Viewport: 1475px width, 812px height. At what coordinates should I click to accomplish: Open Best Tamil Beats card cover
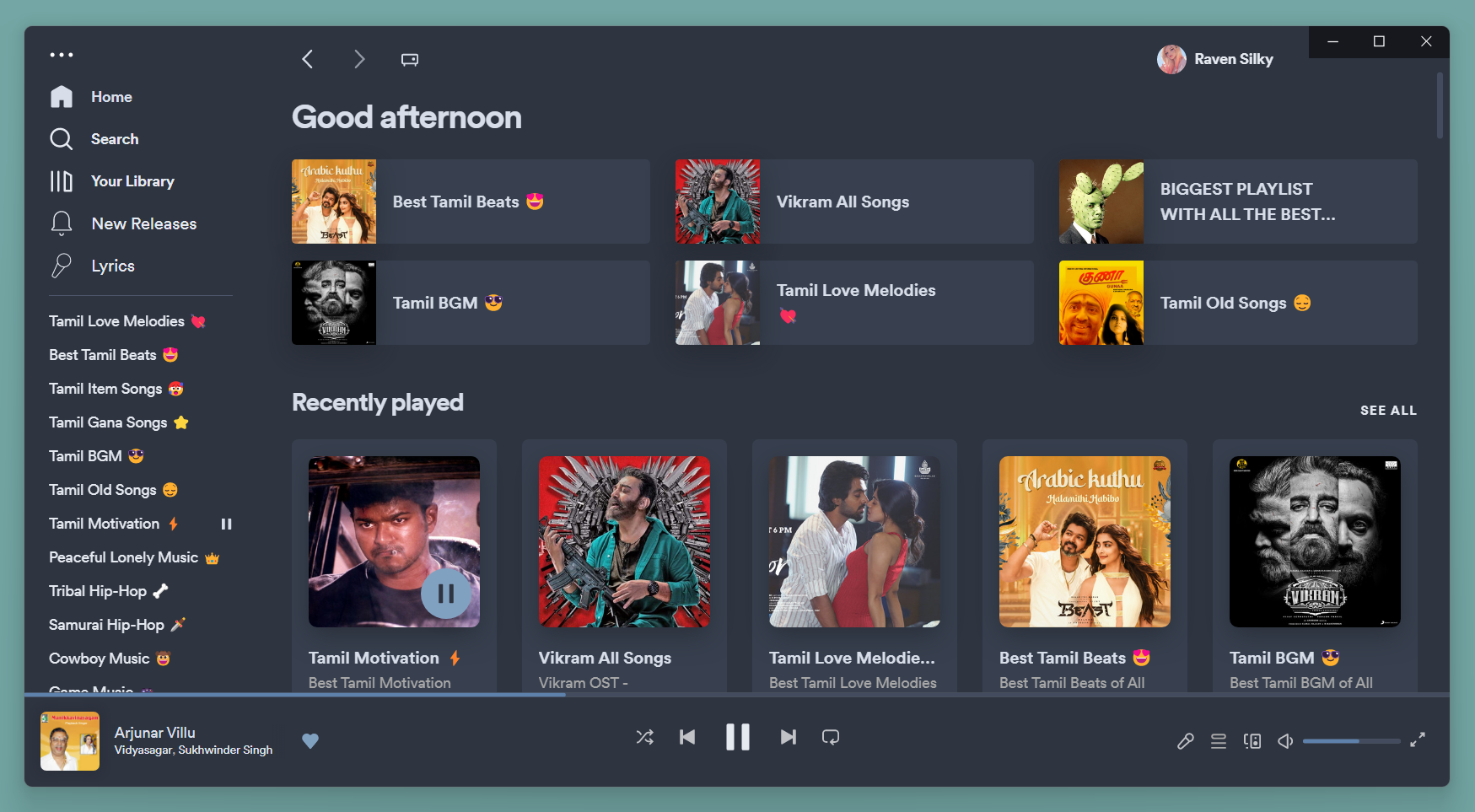click(1085, 541)
